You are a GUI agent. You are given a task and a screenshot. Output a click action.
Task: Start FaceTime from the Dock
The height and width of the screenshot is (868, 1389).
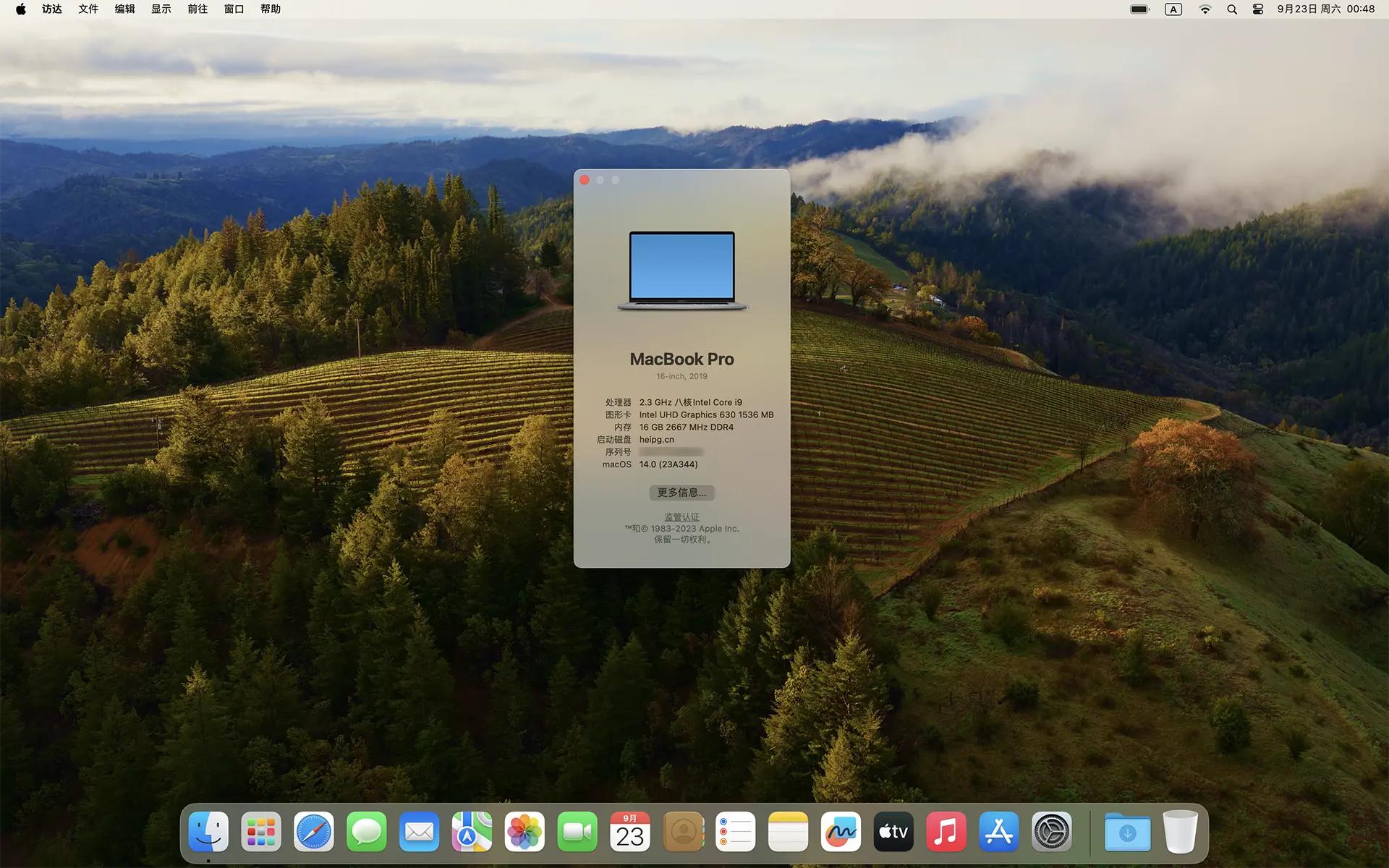pyautogui.click(x=577, y=831)
